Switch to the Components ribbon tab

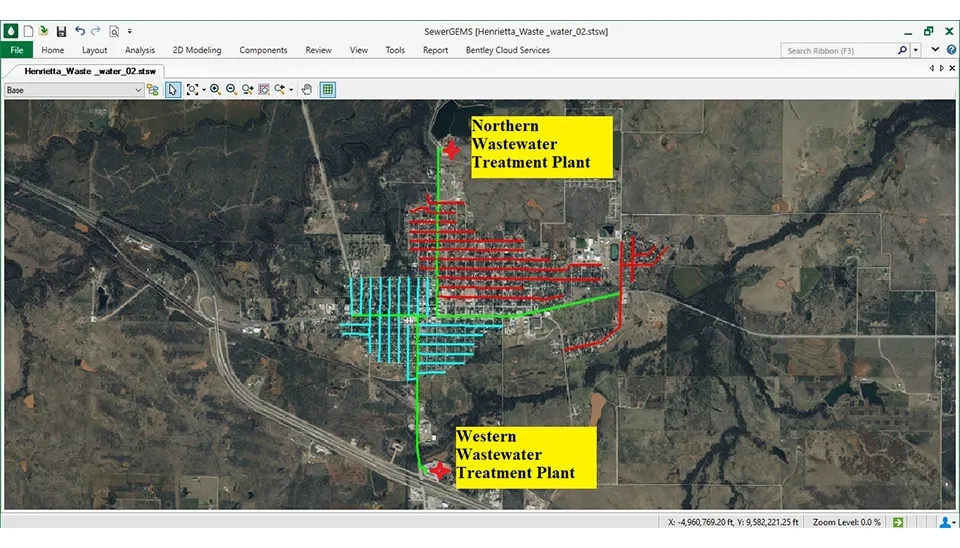[x=263, y=50]
